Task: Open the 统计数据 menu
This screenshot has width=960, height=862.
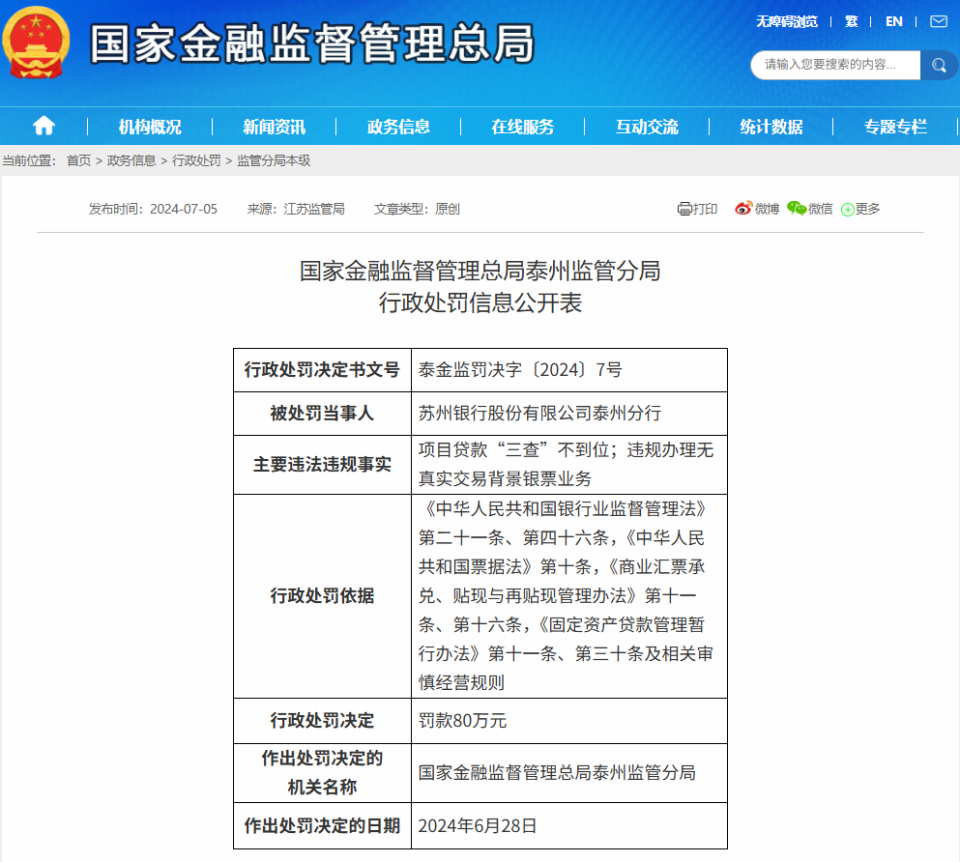Action: click(x=771, y=127)
